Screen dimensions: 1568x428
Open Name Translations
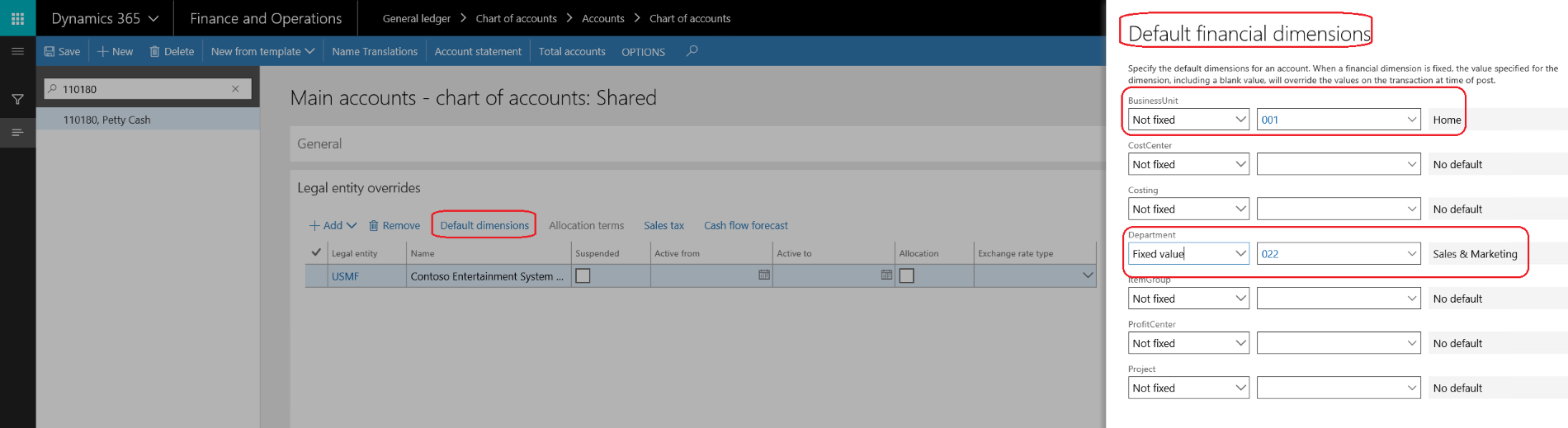coord(375,51)
